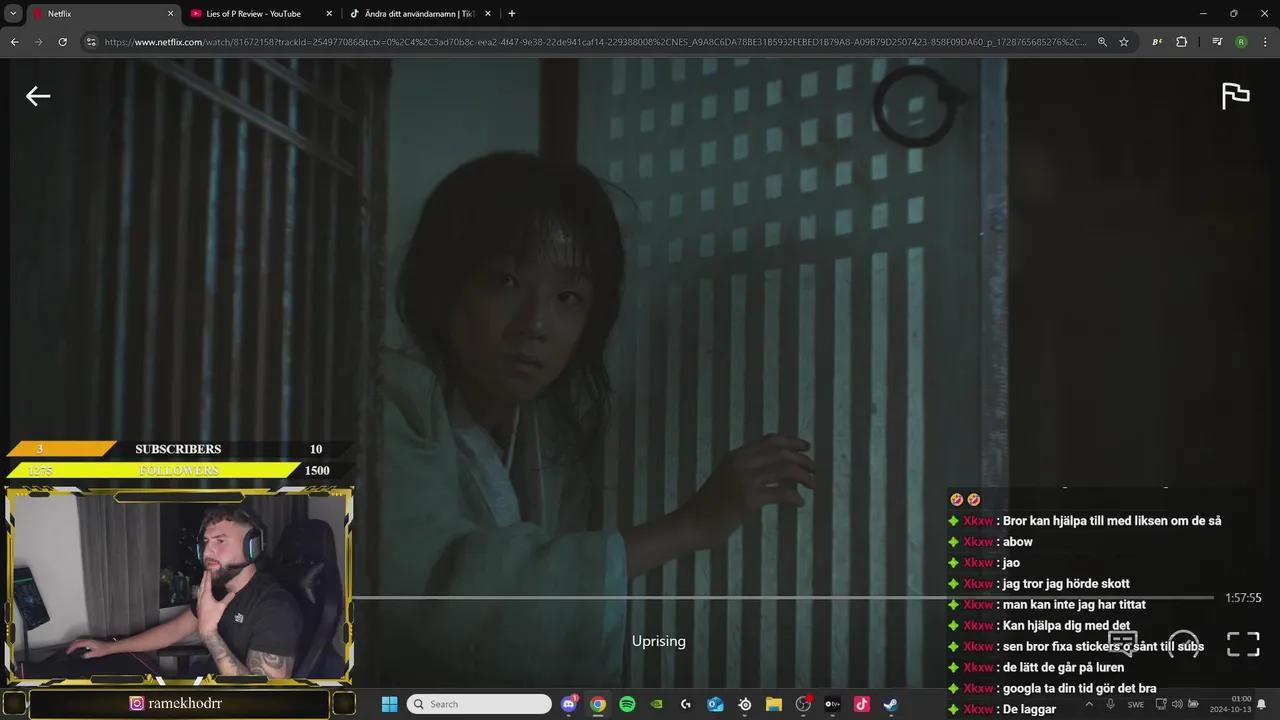
Task: Go back in the browser
Action: pos(14,42)
